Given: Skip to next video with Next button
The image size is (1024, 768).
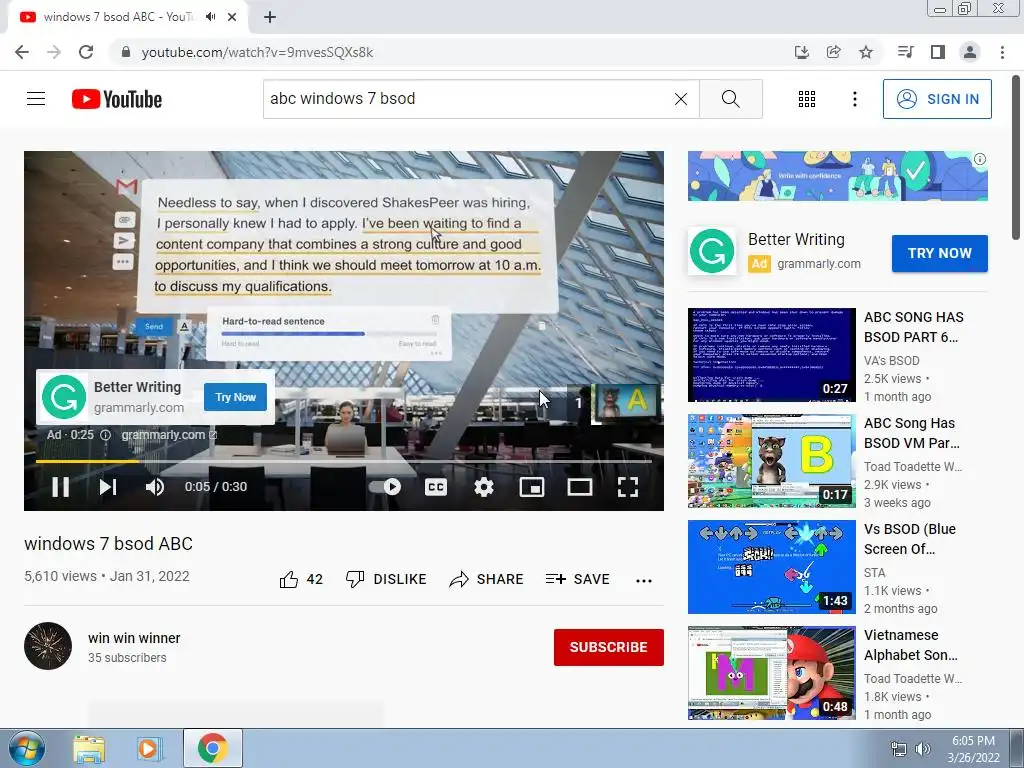Looking at the screenshot, I should [x=108, y=487].
